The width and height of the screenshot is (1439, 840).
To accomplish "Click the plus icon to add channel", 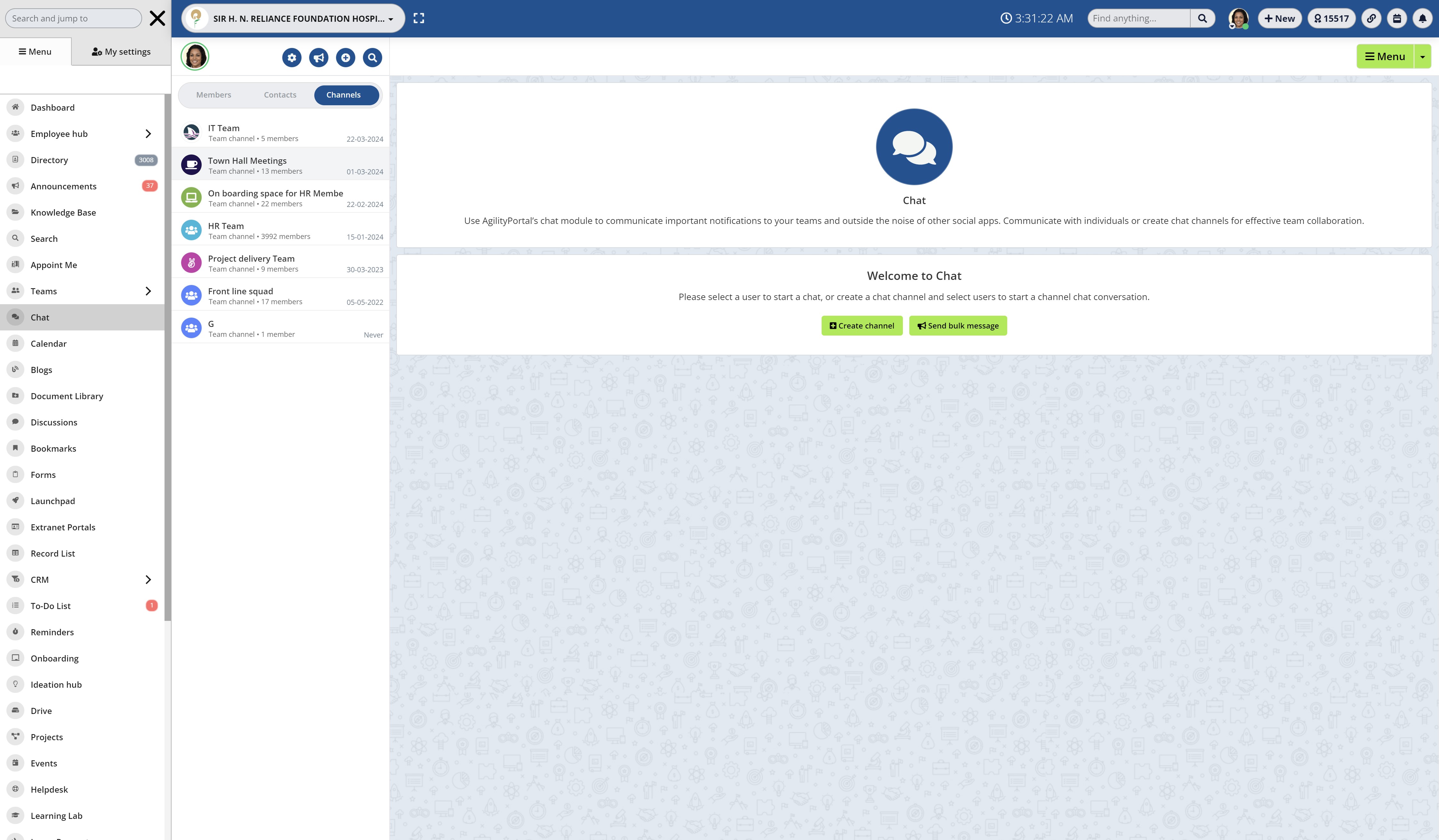I will (345, 58).
